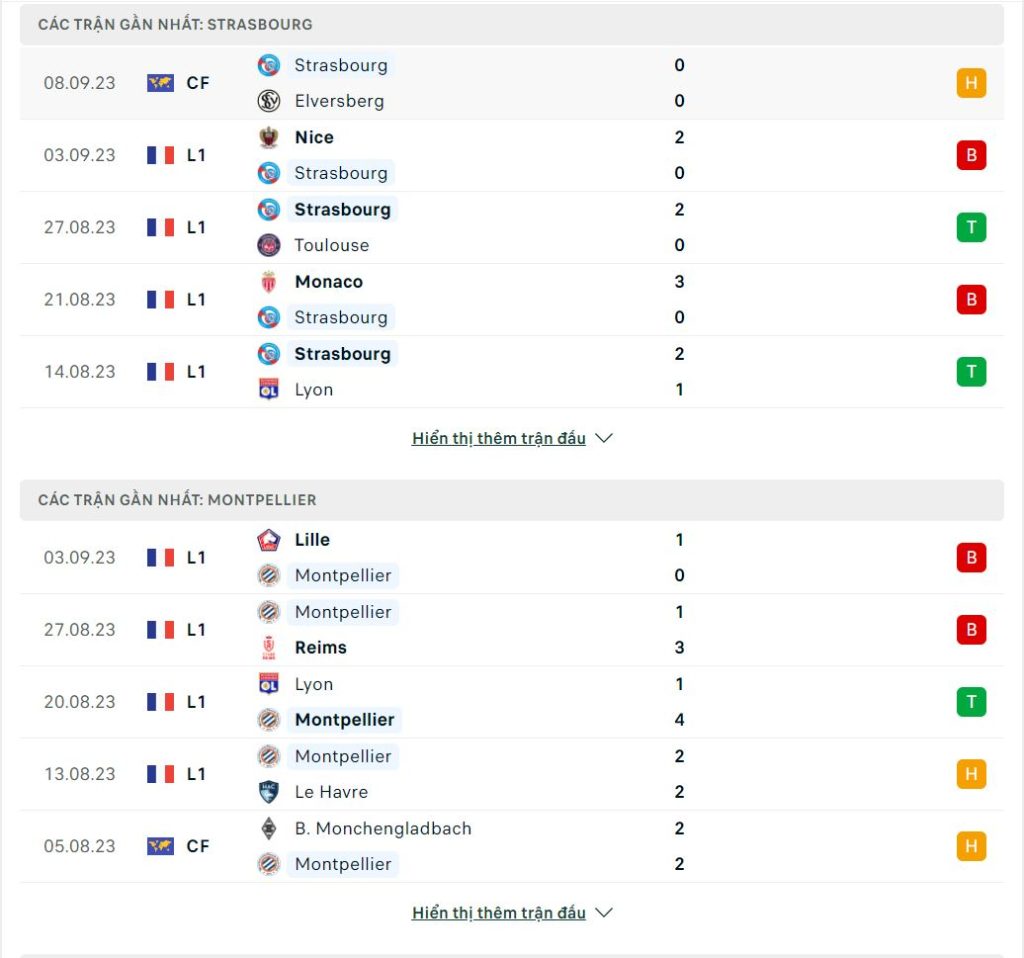Click the Reims team crest
The height and width of the screenshot is (958, 1024).
[x=268, y=648]
